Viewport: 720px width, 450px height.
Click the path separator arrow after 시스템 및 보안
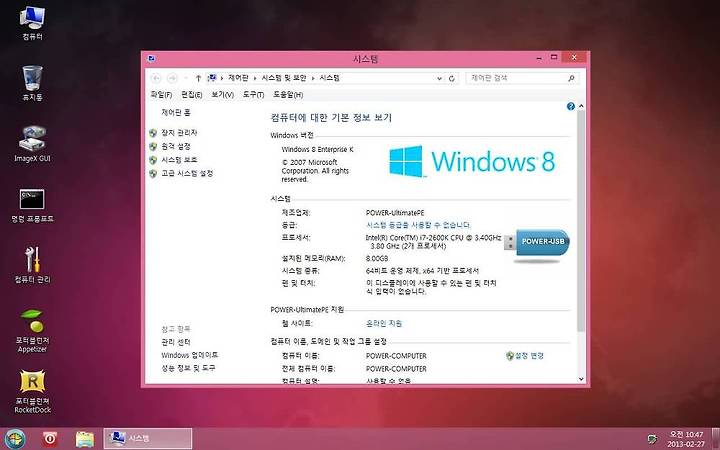coord(313,79)
